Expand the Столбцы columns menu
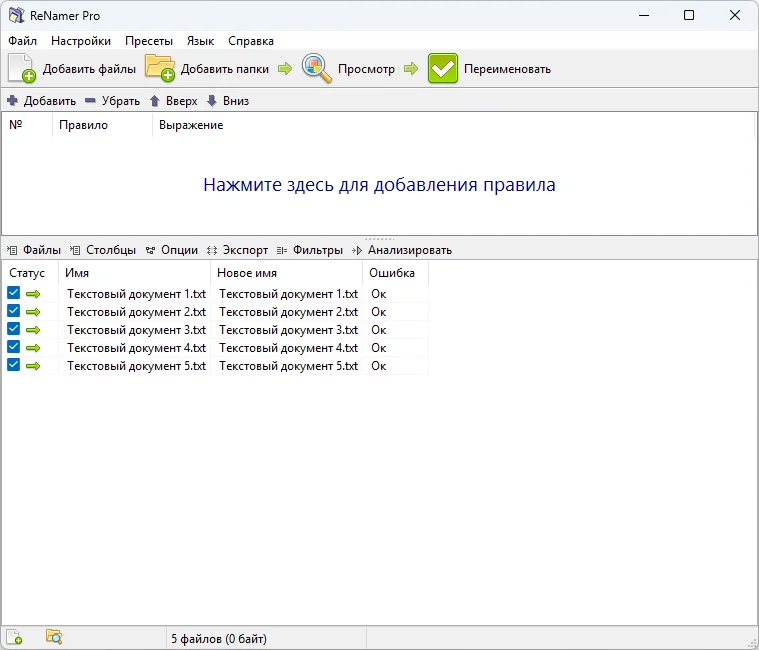The height and width of the screenshot is (650, 759). coord(103,250)
